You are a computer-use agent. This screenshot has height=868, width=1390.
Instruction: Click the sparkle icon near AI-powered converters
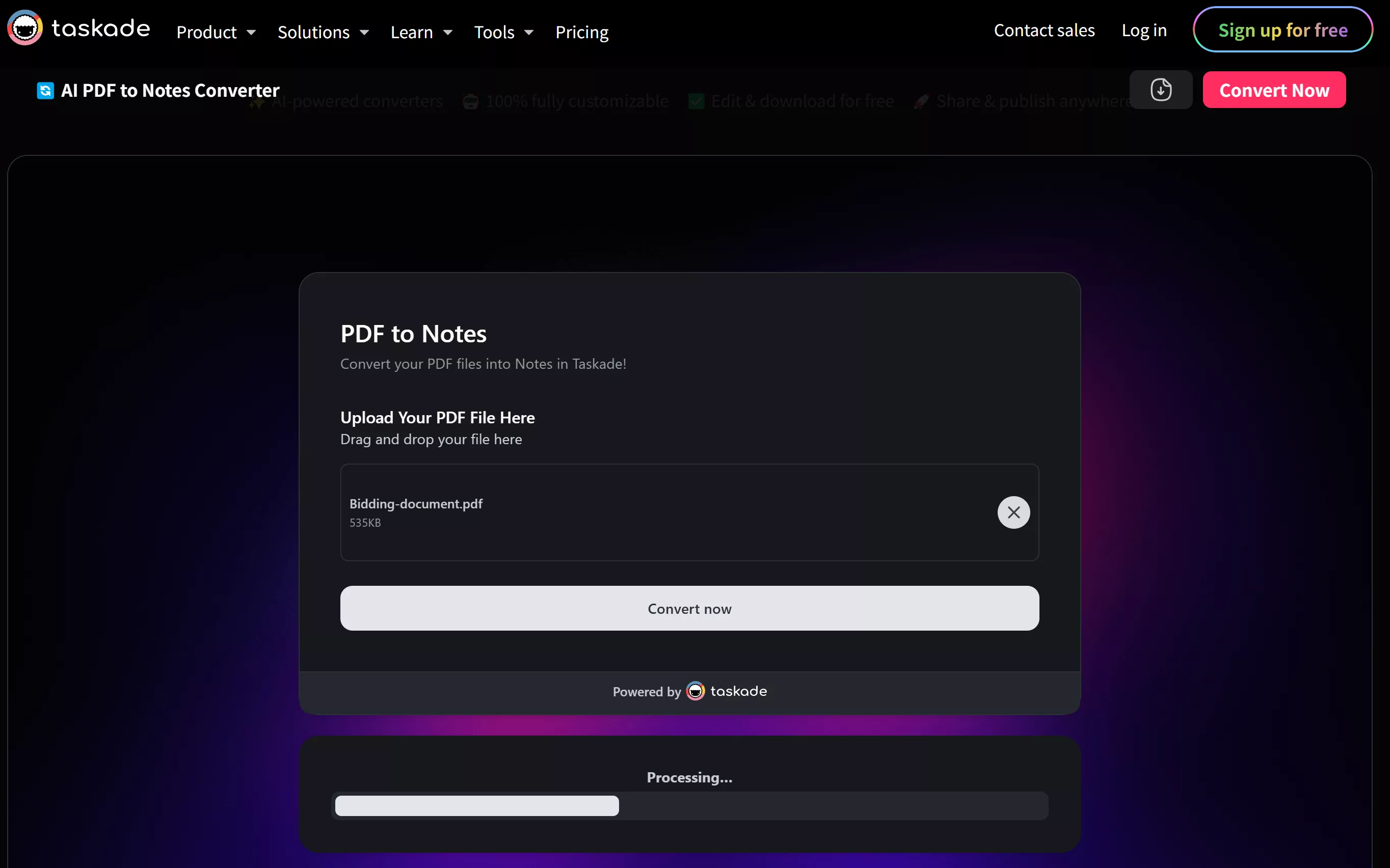(258, 101)
